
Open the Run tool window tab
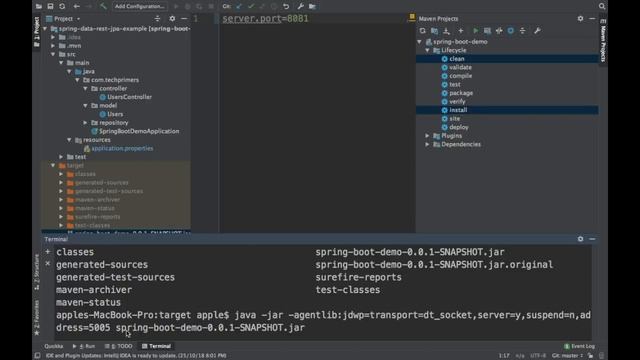click(84, 346)
